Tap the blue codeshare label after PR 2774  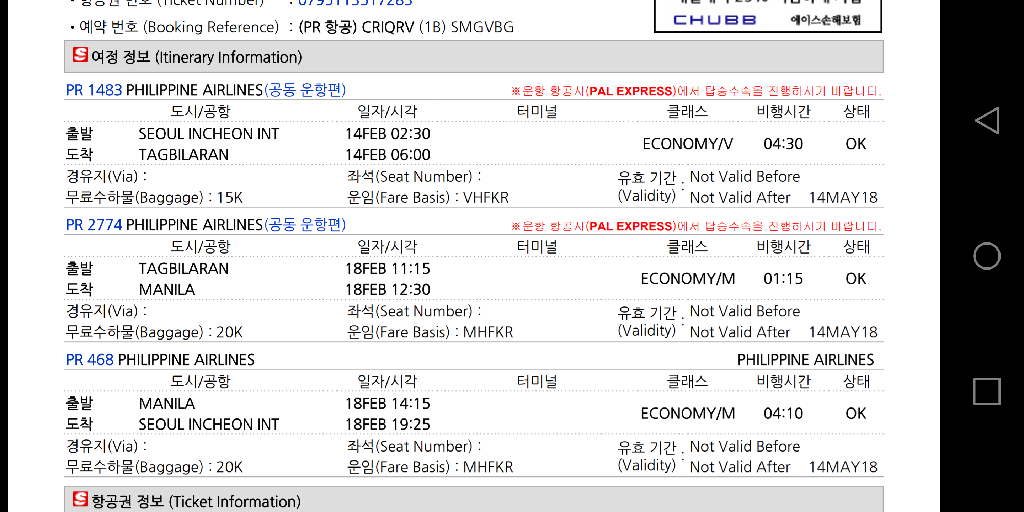[305, 225]
